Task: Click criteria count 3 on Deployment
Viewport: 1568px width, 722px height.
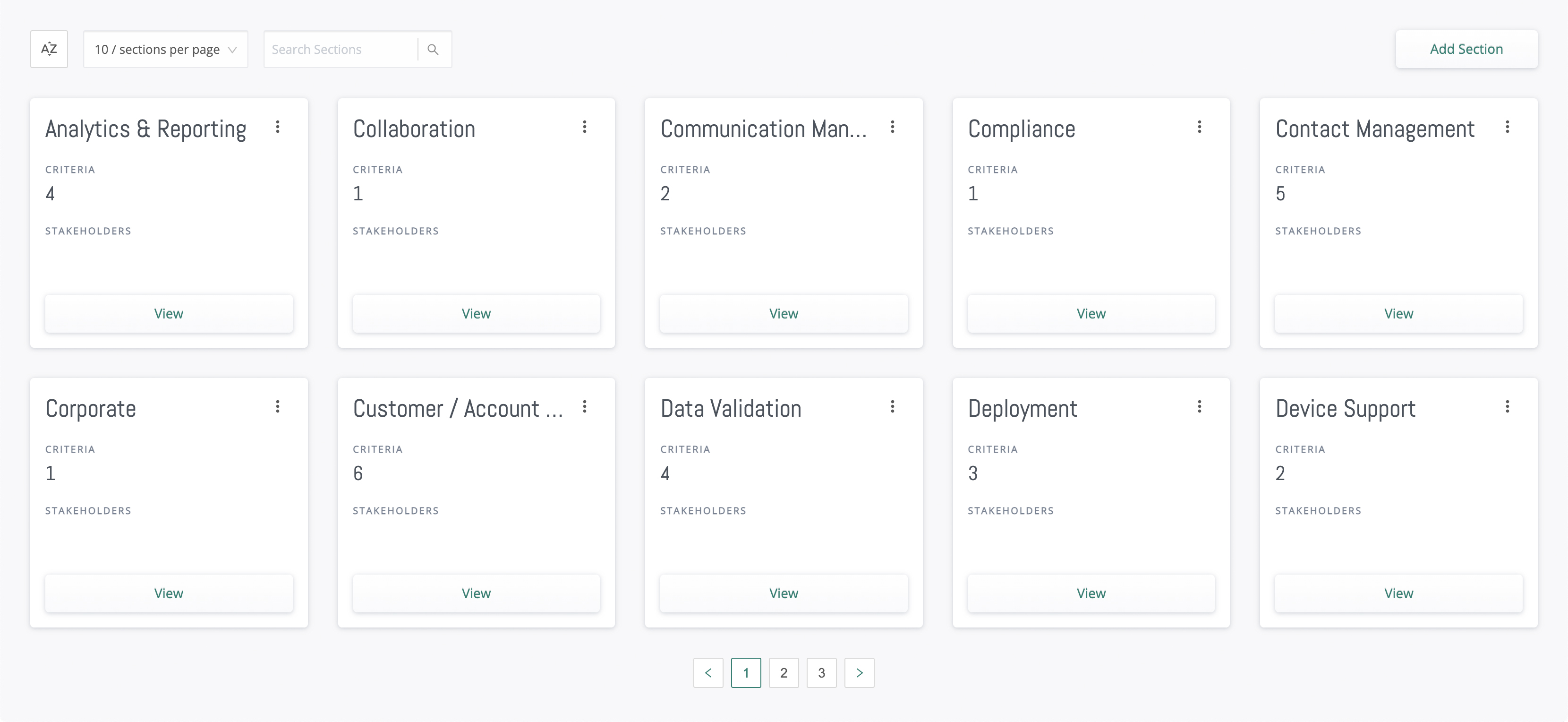Action: tap(973, 473)
